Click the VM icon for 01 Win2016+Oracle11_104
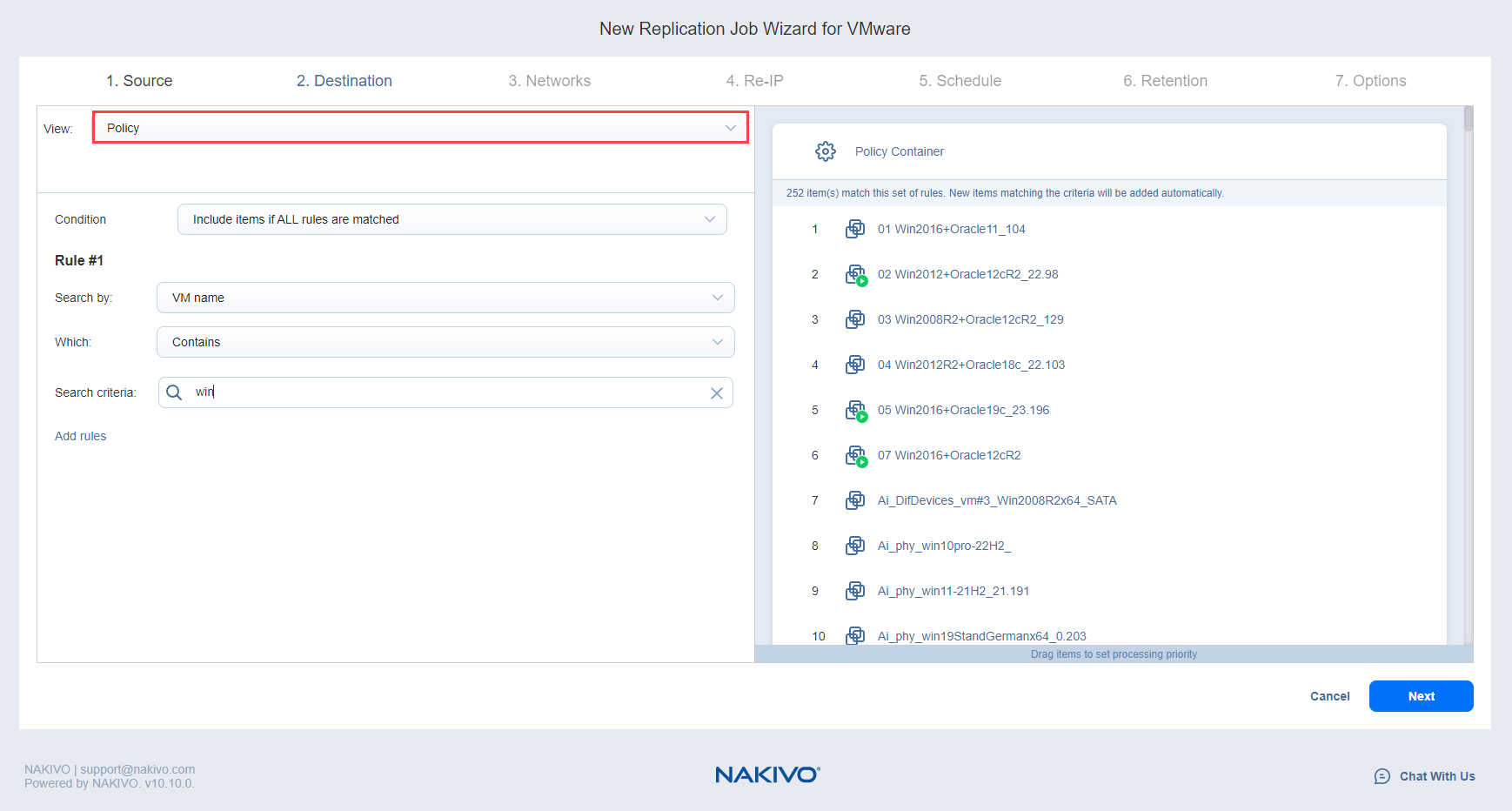 tap(855, 229)
